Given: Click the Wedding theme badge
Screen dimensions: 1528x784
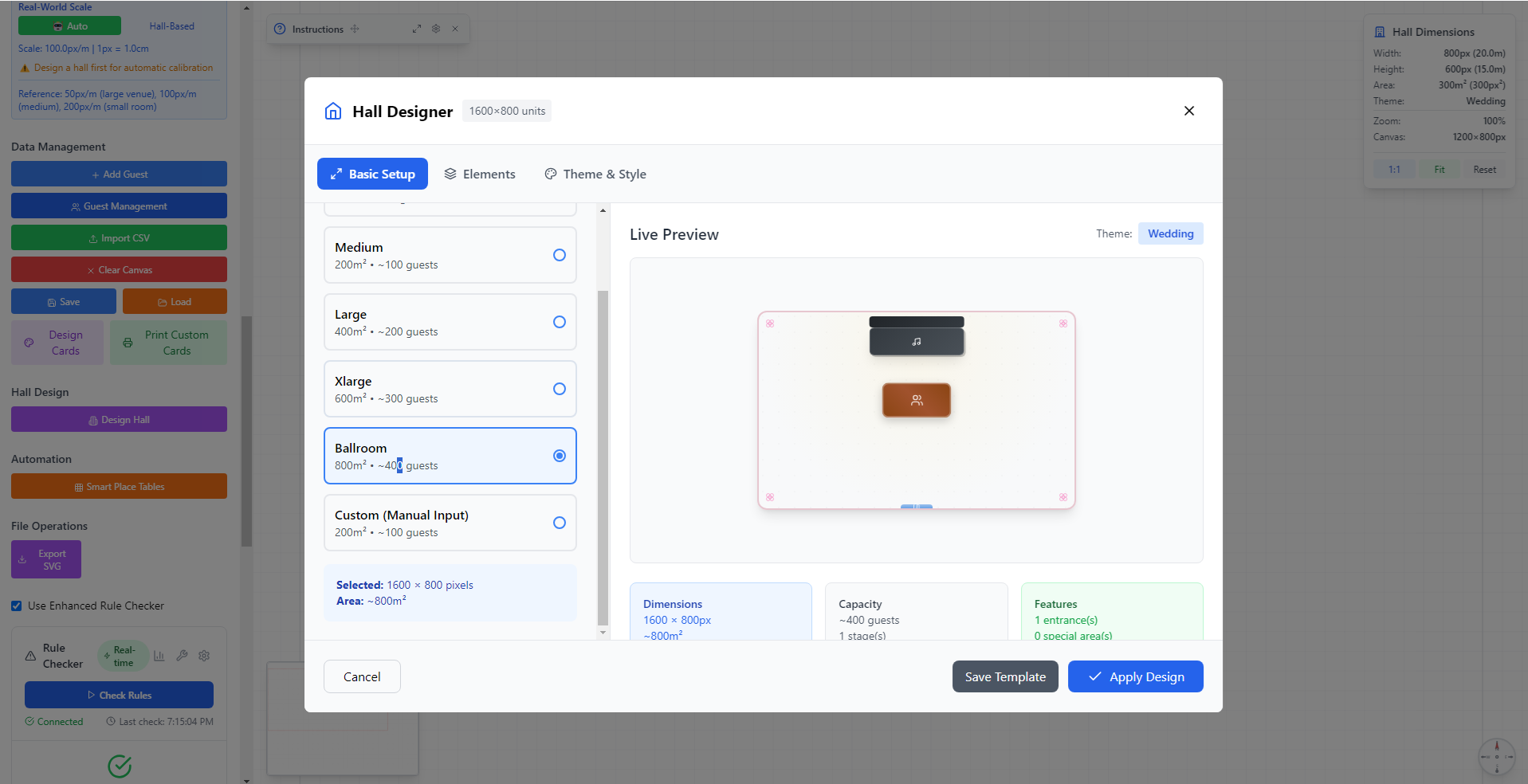Looking at the screenshot, I should pos(1170,233).
